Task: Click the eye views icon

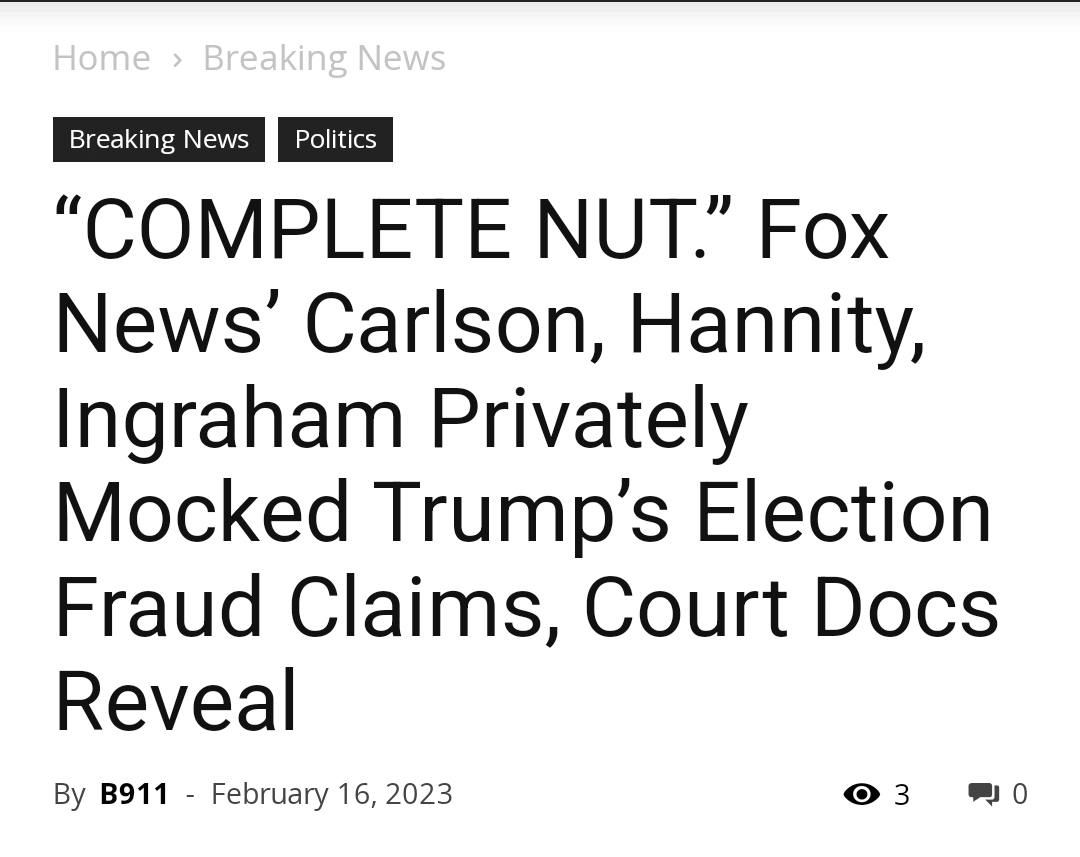Action: (x=861, y=794)
